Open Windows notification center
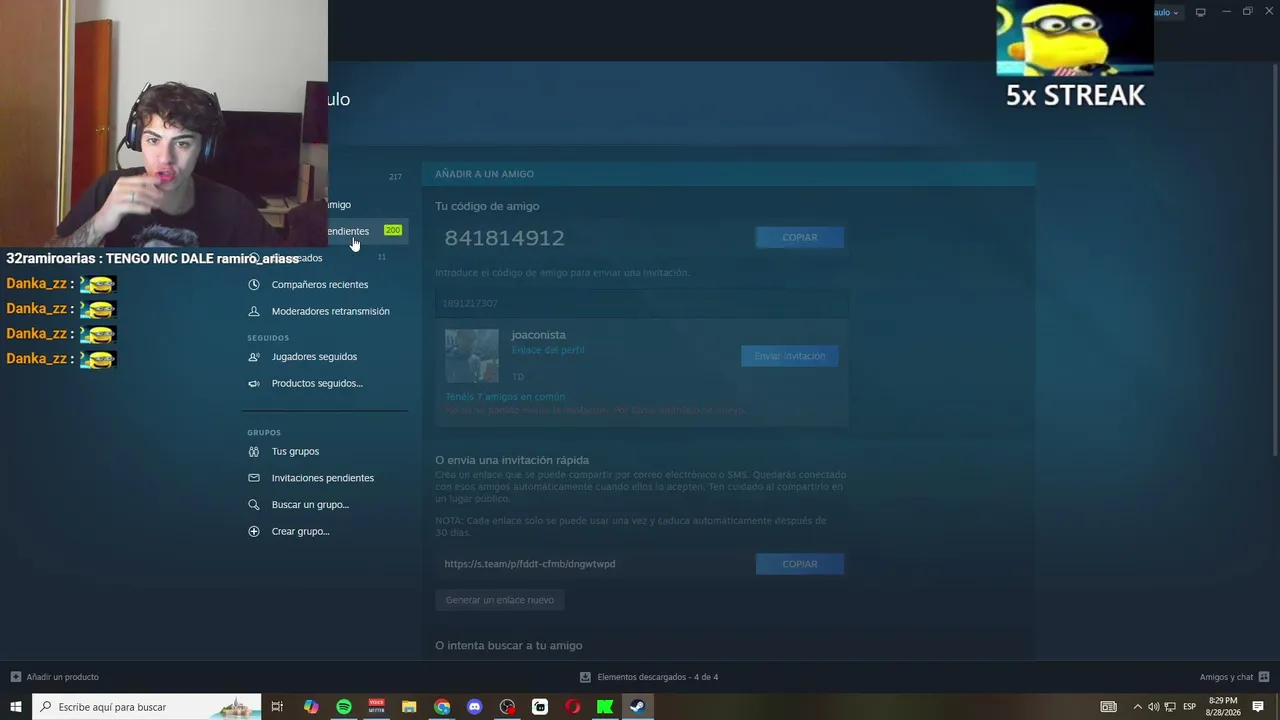This screenshot has width=1280, height=720. coord(1259,707)
